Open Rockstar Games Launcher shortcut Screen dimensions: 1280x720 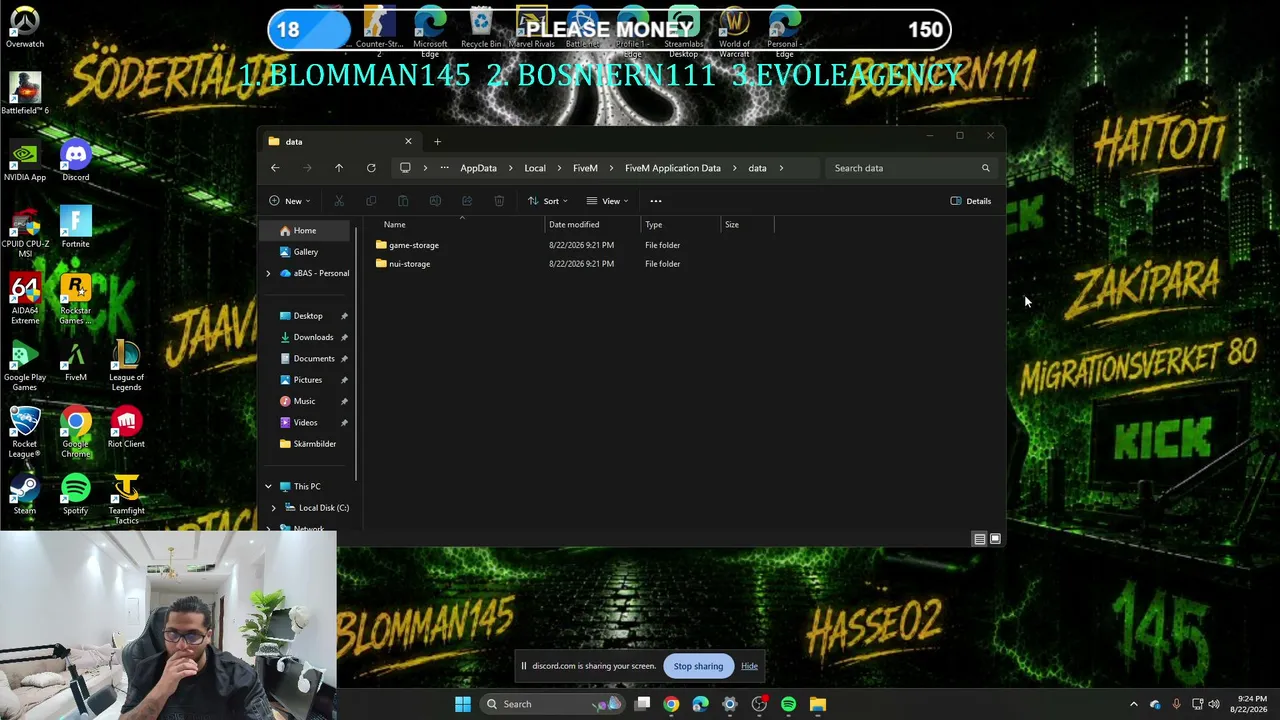point(75,299)
